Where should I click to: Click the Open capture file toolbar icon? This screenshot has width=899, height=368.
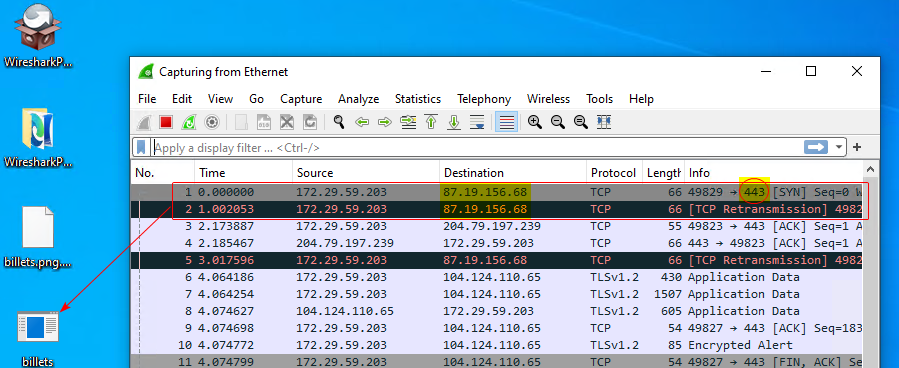pos(241,122)
